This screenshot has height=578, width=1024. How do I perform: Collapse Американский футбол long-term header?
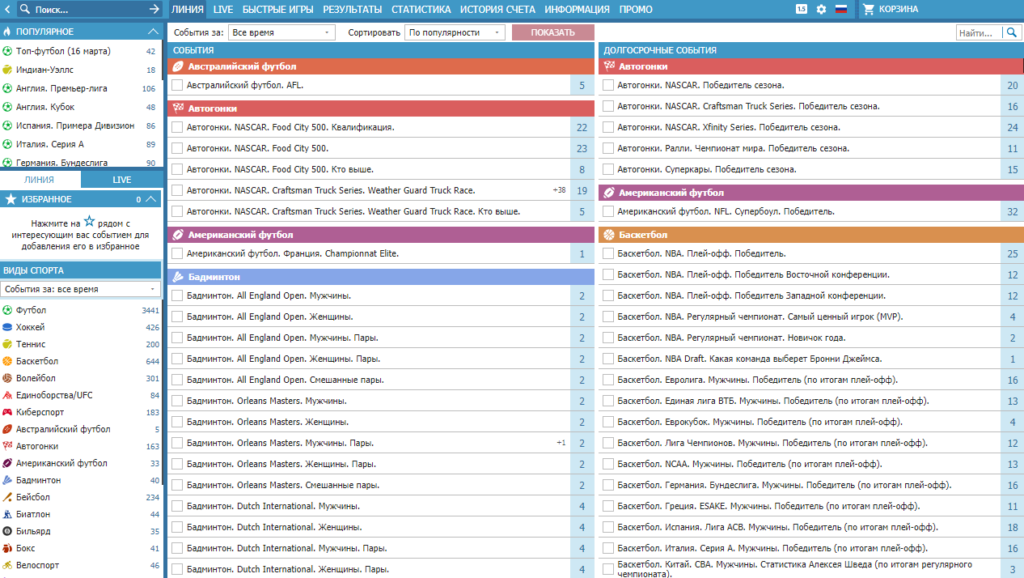point(811,193)
